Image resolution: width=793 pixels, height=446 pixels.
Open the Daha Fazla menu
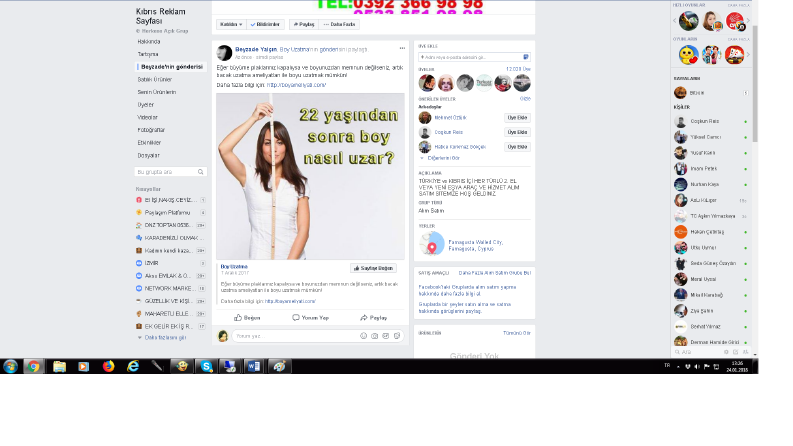coord(339,24)
